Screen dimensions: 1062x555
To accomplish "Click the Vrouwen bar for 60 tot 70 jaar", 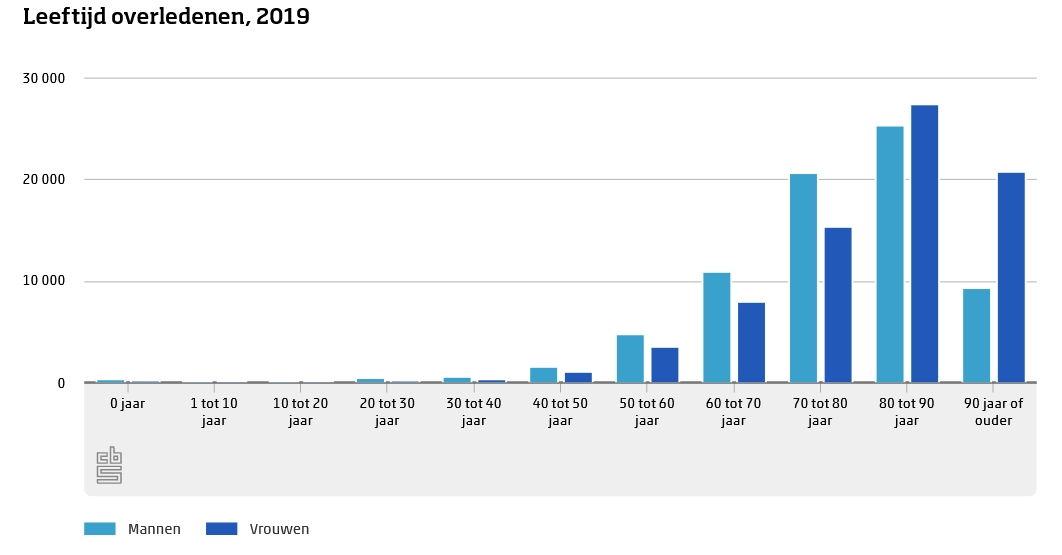I will tap(751, 342).
